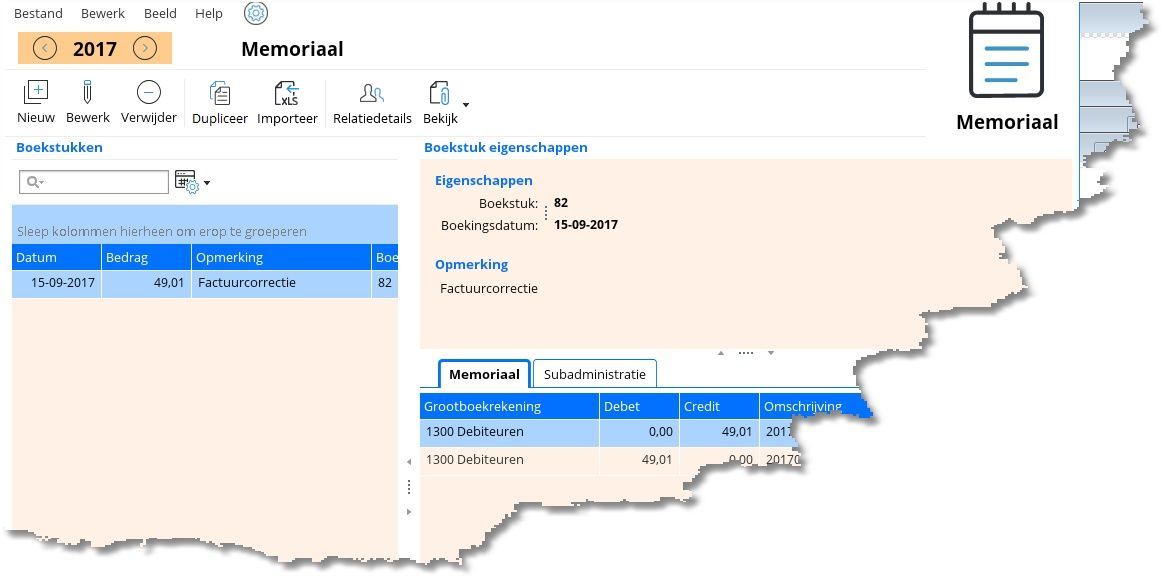
Task: Open the Bestand menu
Action: click(38, 13)
